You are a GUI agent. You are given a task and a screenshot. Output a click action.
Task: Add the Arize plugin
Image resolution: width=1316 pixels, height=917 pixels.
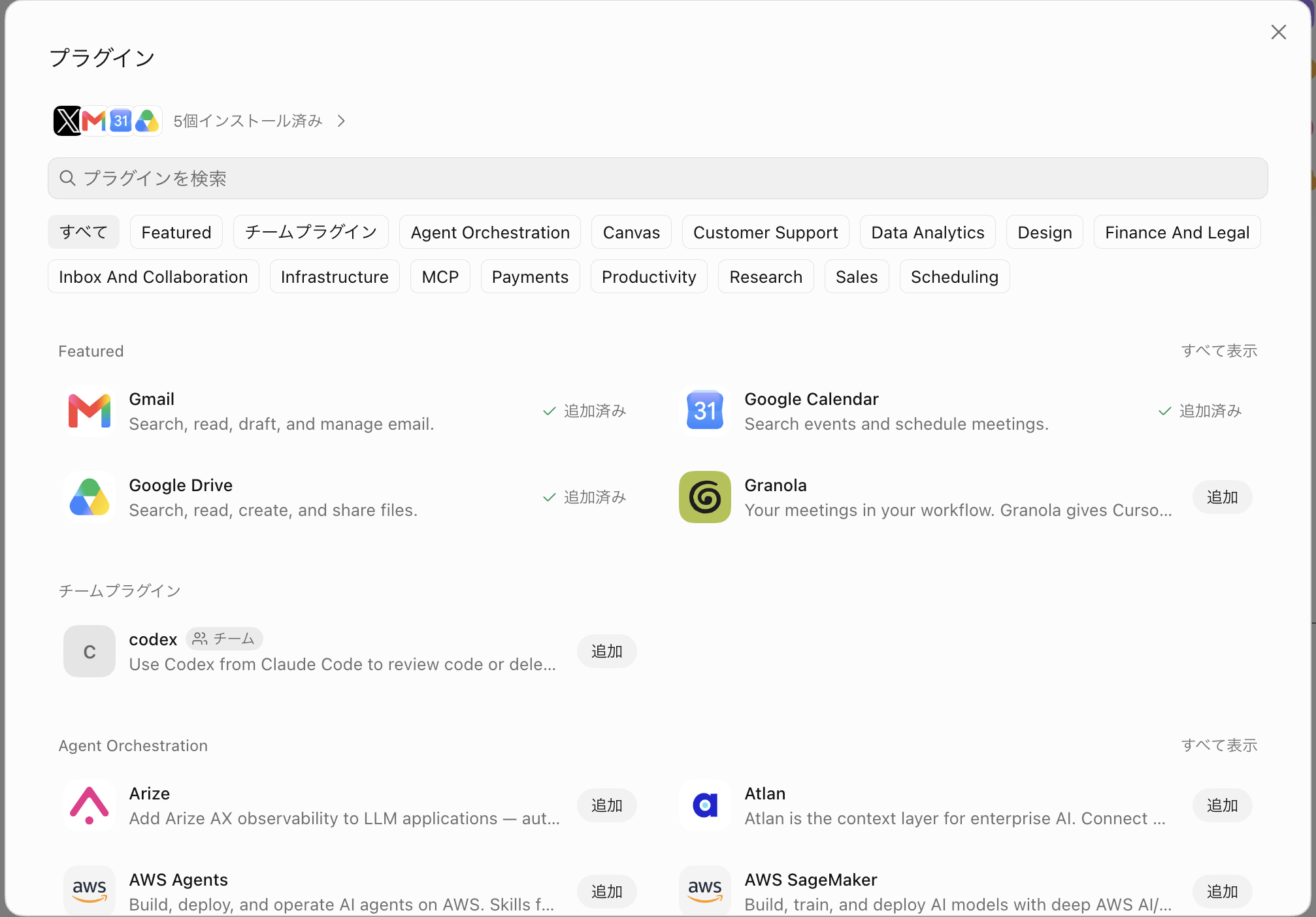pyautogui.click(x=607, y=805)
